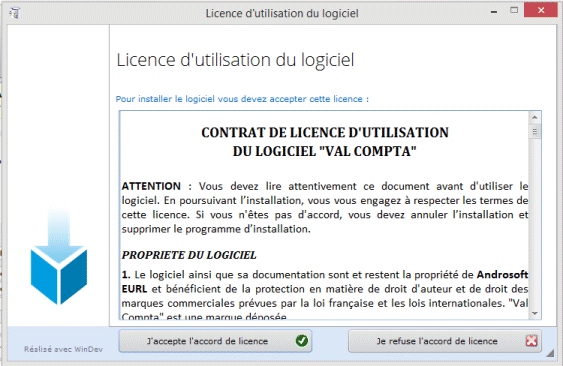
Task: Click "Pour installer le logiciel vous devez accepter" text
Action: pos(242,99)
